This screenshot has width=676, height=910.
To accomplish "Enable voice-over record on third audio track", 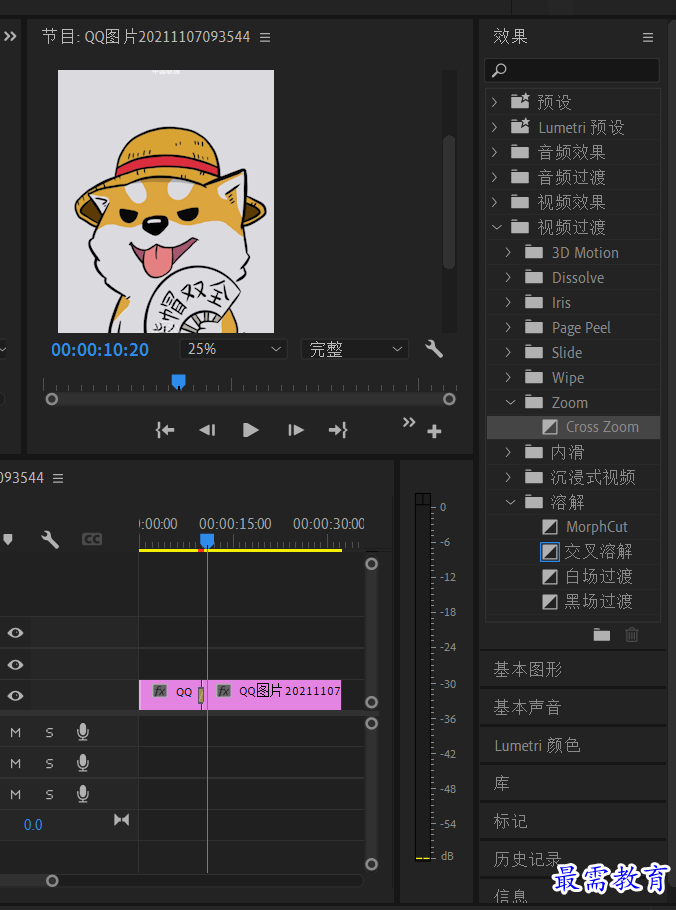I will click(83, 794).
